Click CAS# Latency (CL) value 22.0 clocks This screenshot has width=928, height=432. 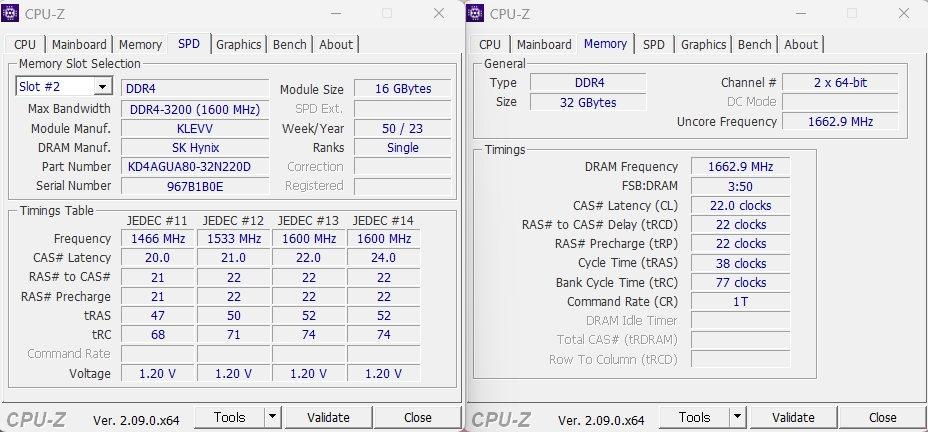click(x=740, y=205)
